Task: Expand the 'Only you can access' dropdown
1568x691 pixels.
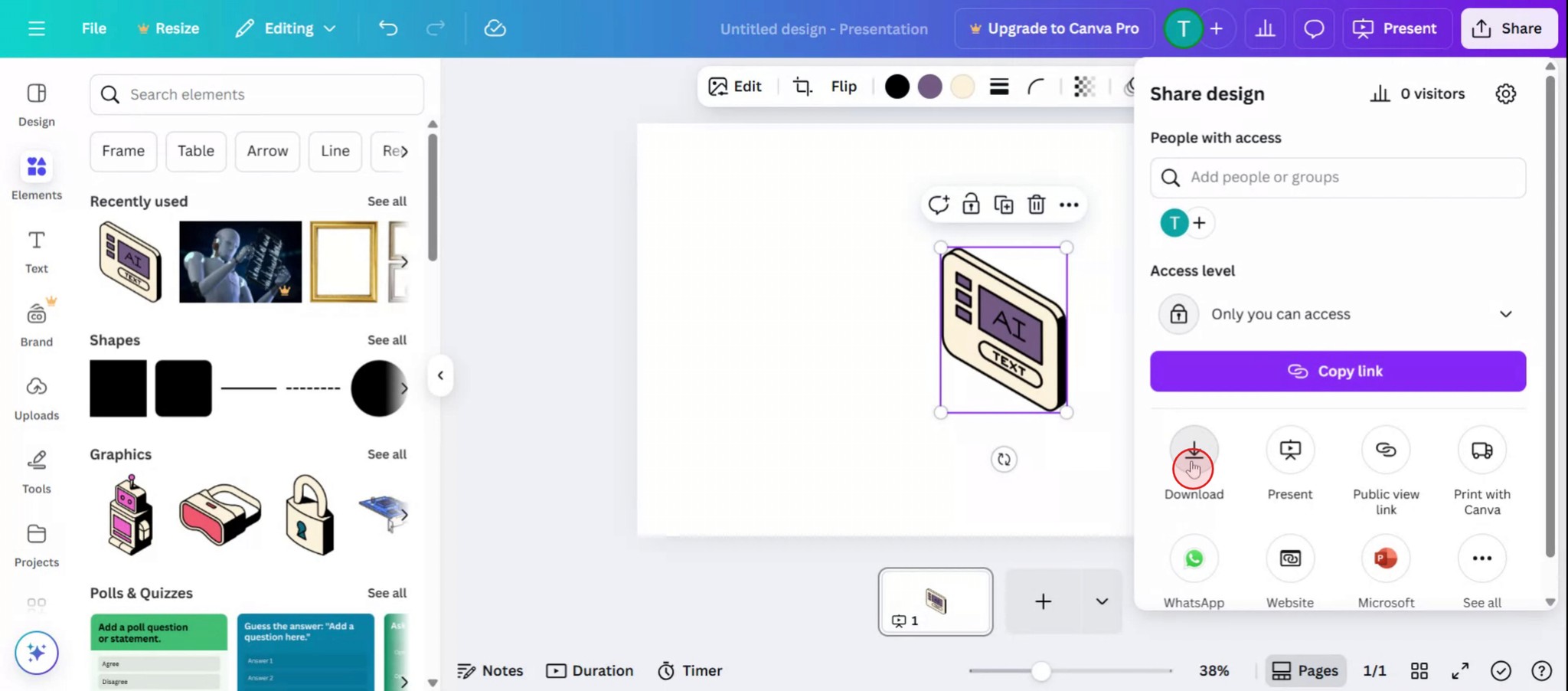Action: pos(1505,313)
